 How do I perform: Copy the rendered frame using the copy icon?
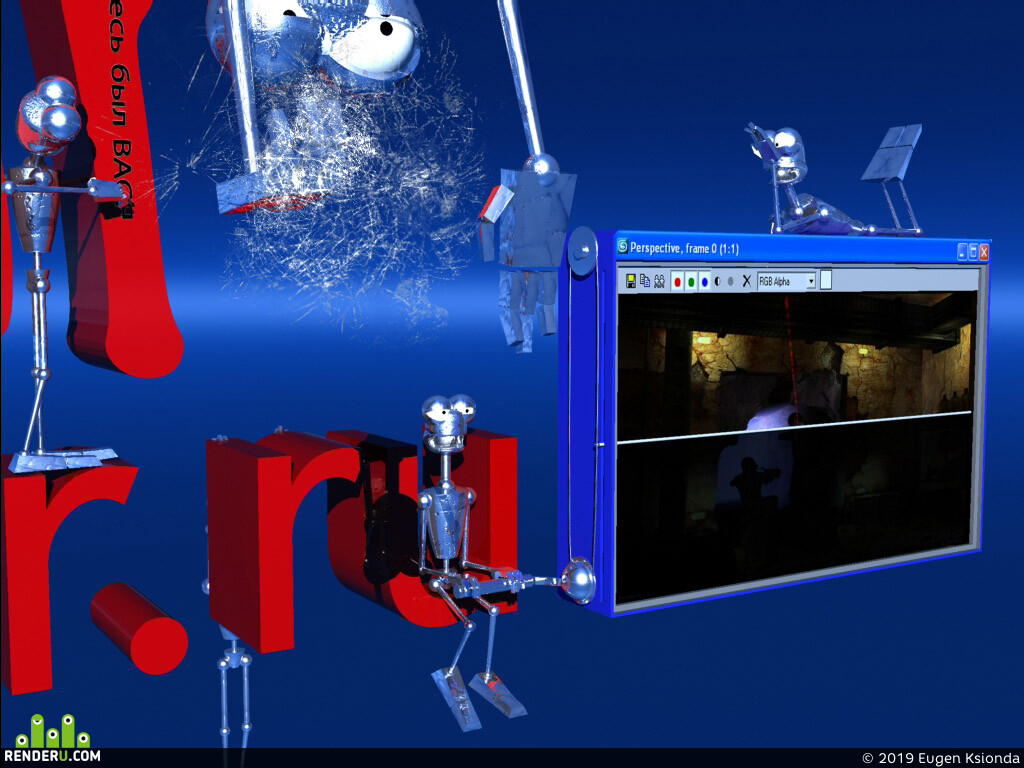click(x=645, y=281)
